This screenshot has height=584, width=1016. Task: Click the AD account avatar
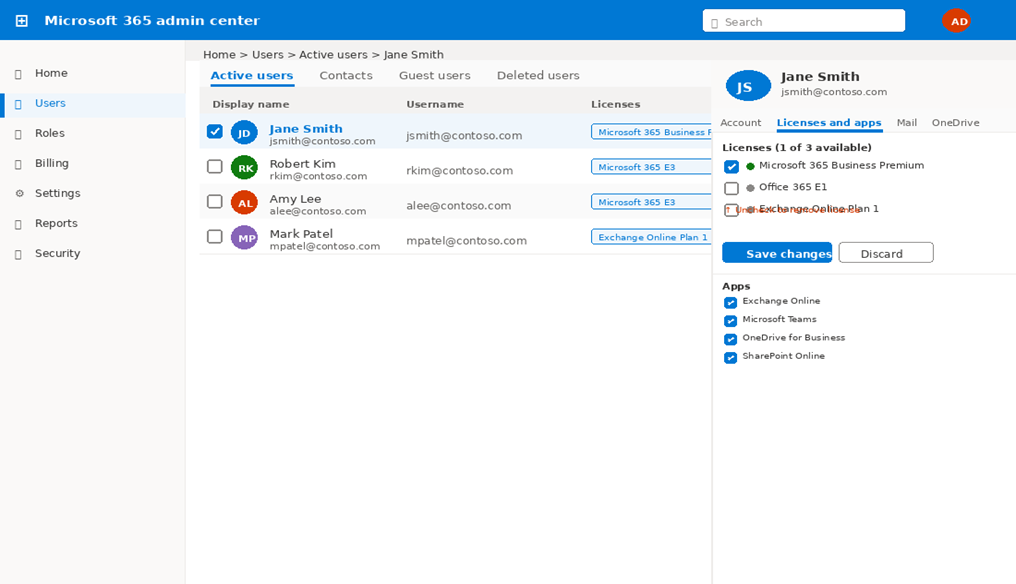957,21
